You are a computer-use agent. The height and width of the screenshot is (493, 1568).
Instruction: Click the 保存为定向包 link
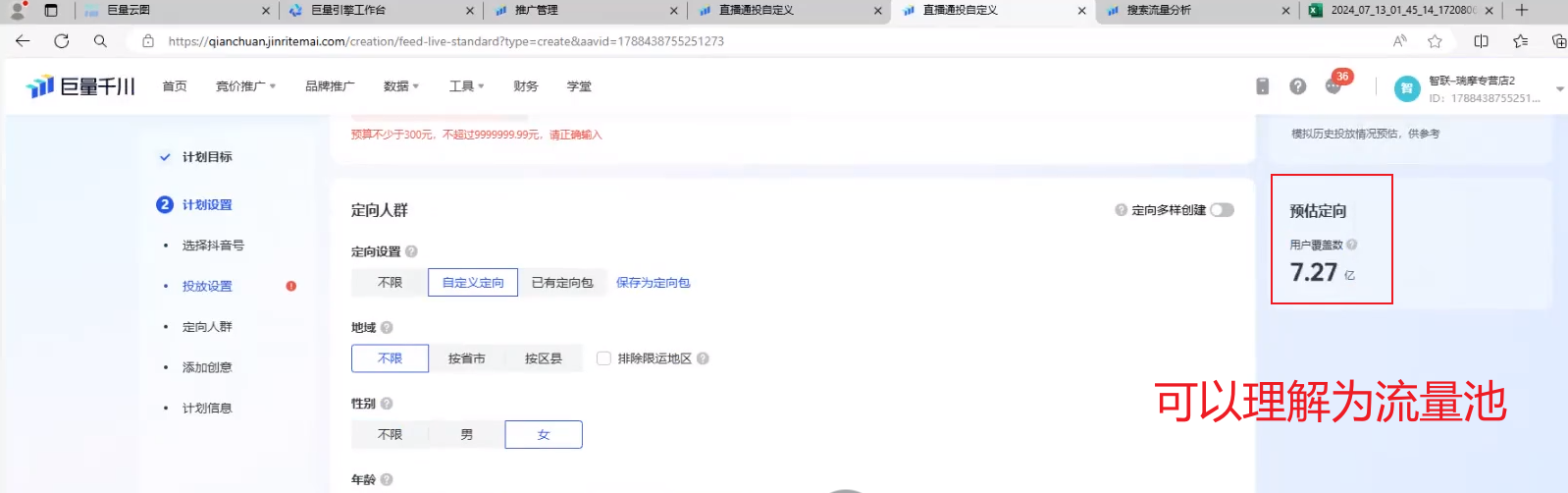(653, 283)
